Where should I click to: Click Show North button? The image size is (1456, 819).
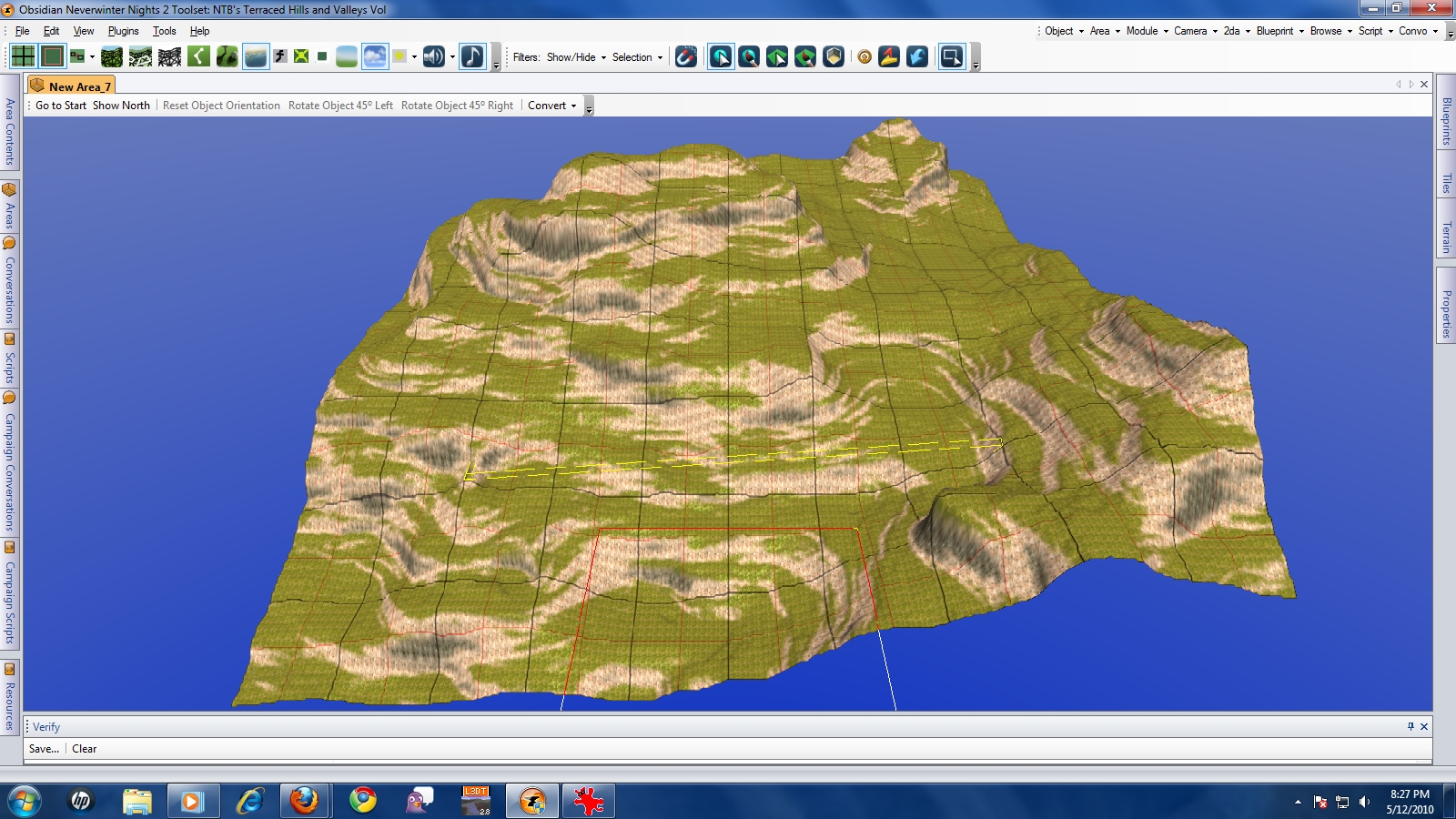(121, 106)
